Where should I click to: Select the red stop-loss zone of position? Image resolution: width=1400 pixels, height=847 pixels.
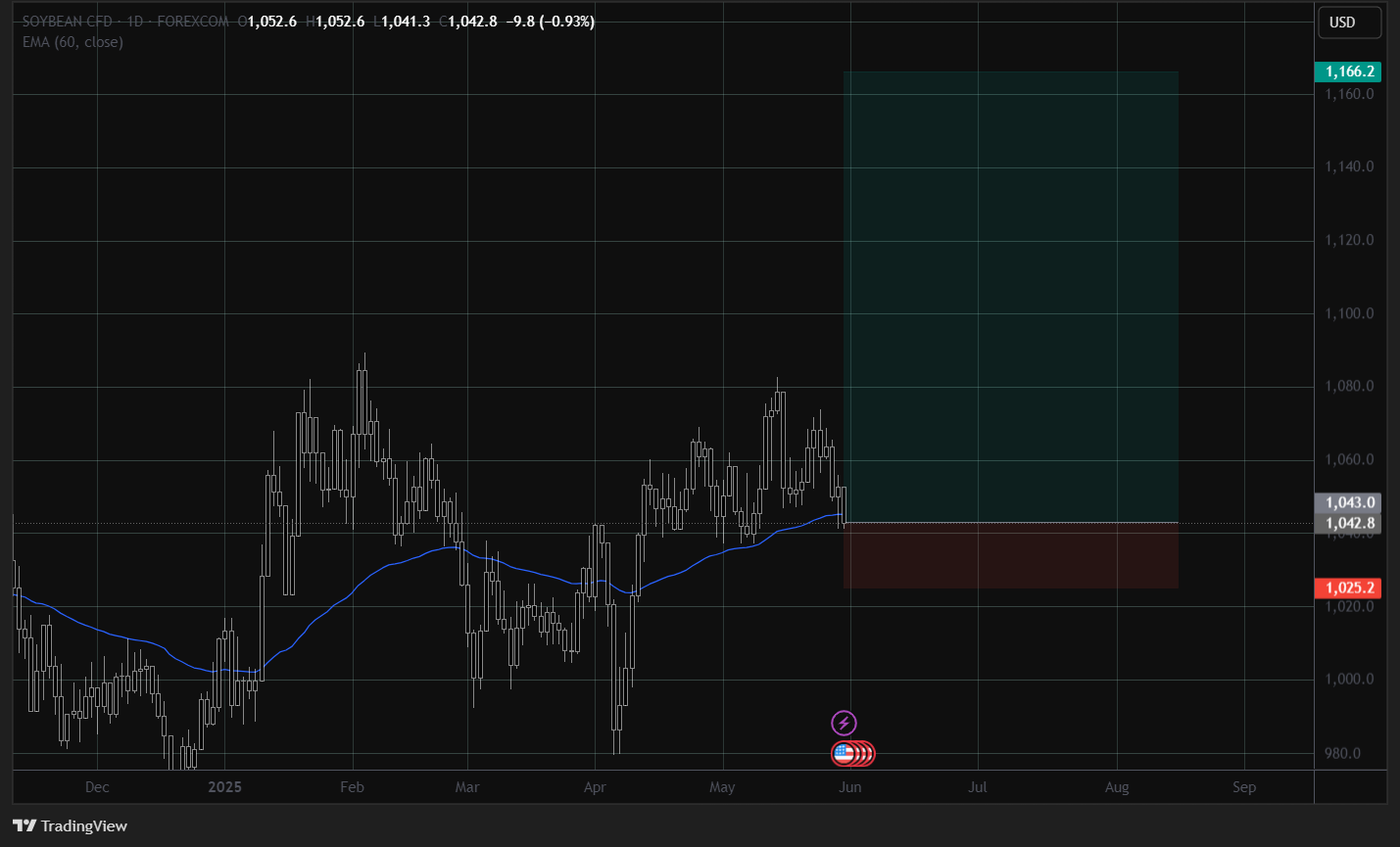pyautogui.click(x=1010, y=555)
